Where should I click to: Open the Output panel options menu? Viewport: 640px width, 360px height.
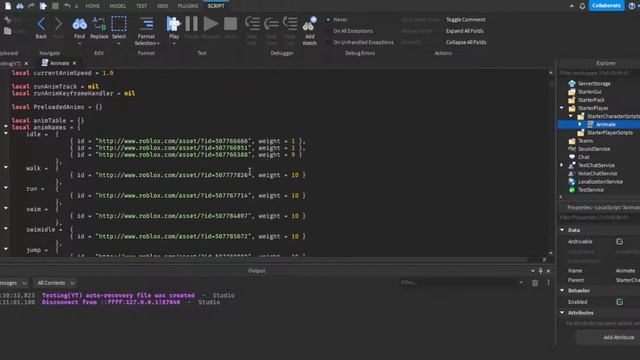coord(548,283)
